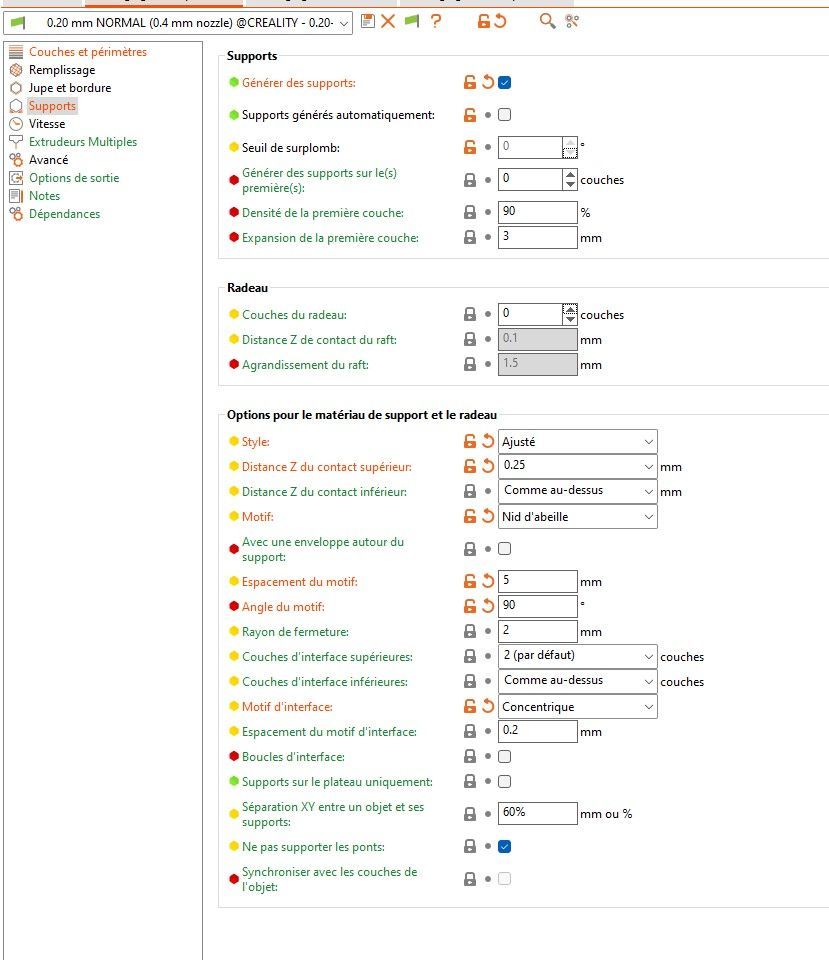The width and height of the screenshot is (829, 960).
Task: Enable Supports sur le plateau uniquement
Action: (505, 782)
